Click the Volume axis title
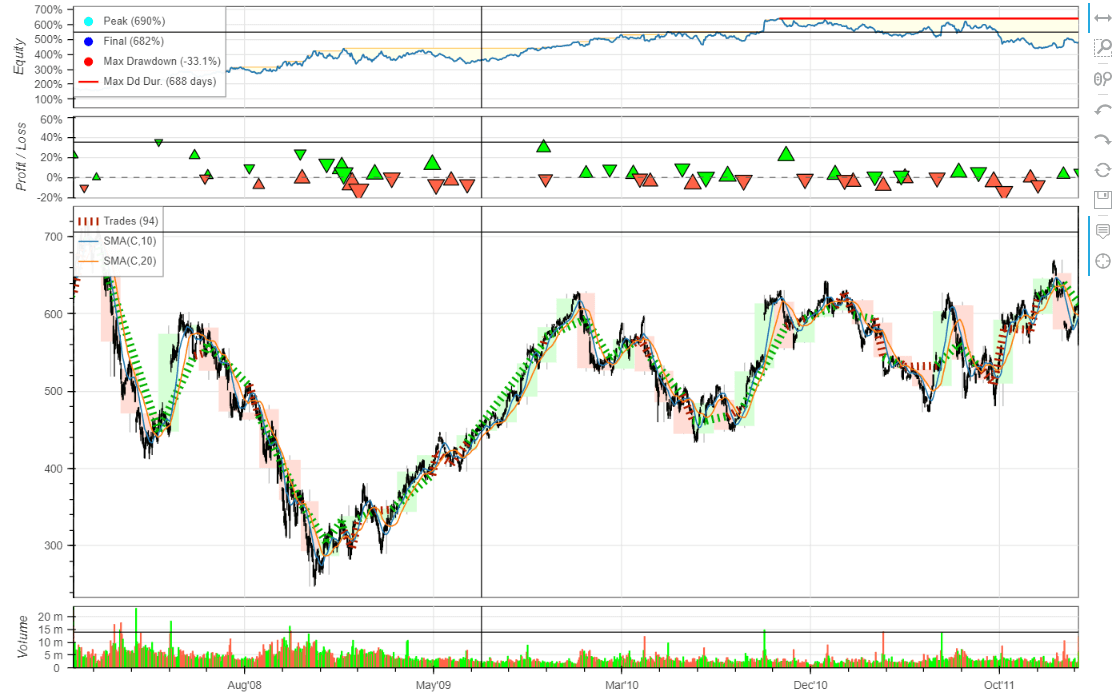The width and height of the screenshot is (1120, 697). click(x=22, y=637)
